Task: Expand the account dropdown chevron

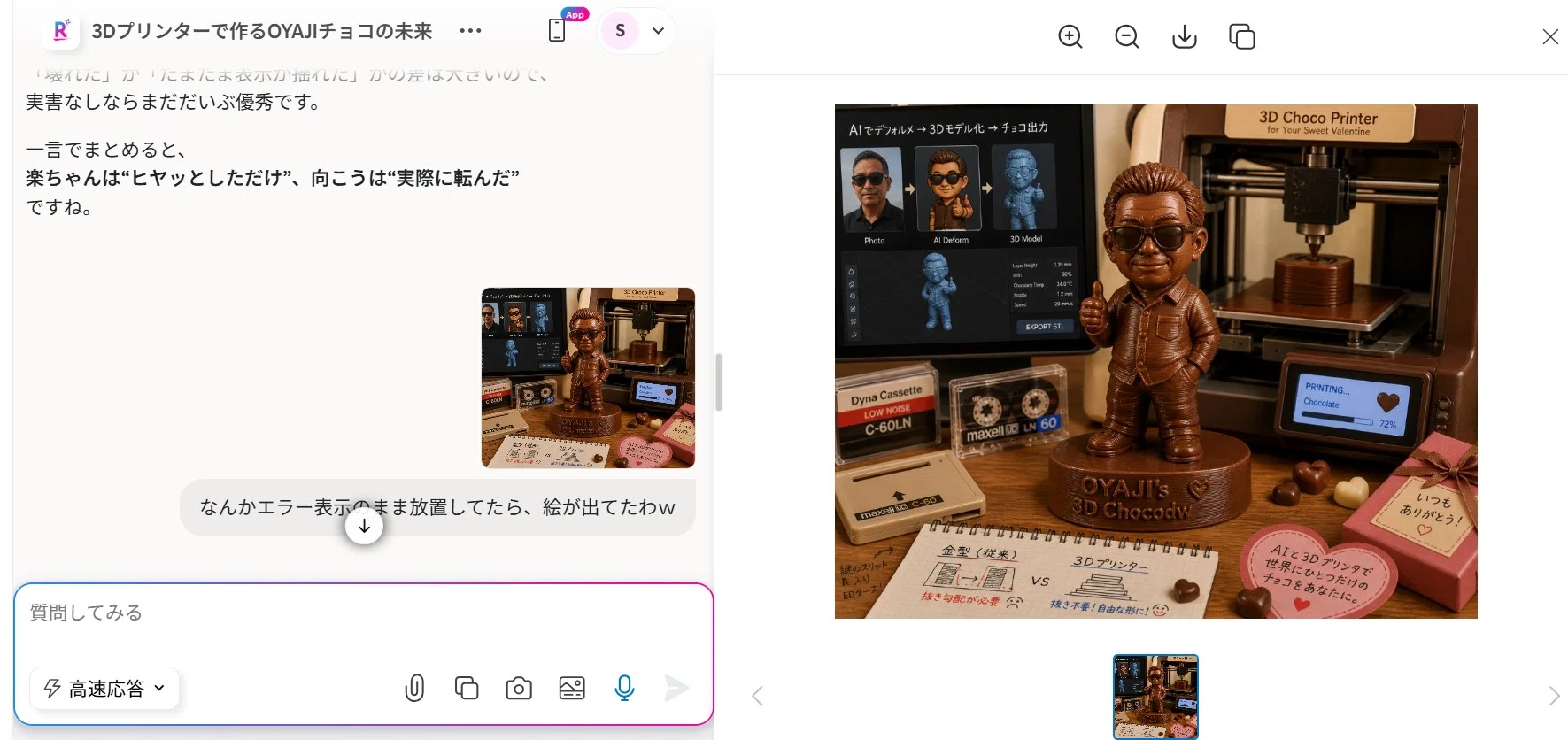Action: coord(658,31)
